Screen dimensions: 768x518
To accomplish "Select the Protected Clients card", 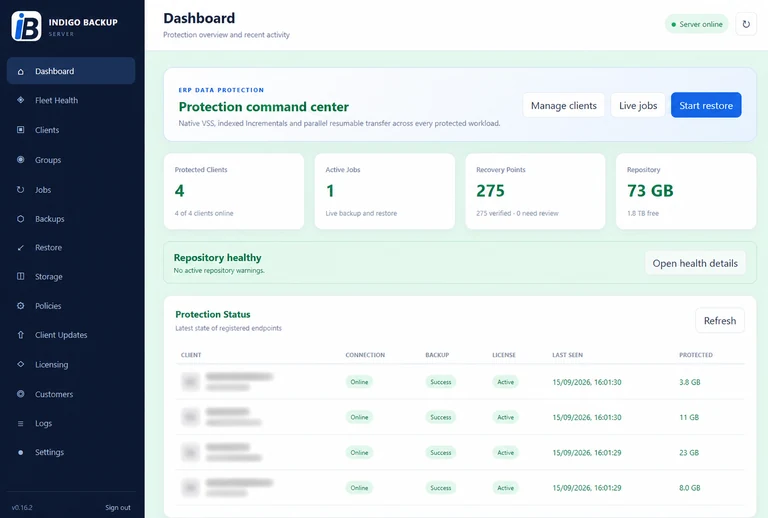I will [234, 191].
